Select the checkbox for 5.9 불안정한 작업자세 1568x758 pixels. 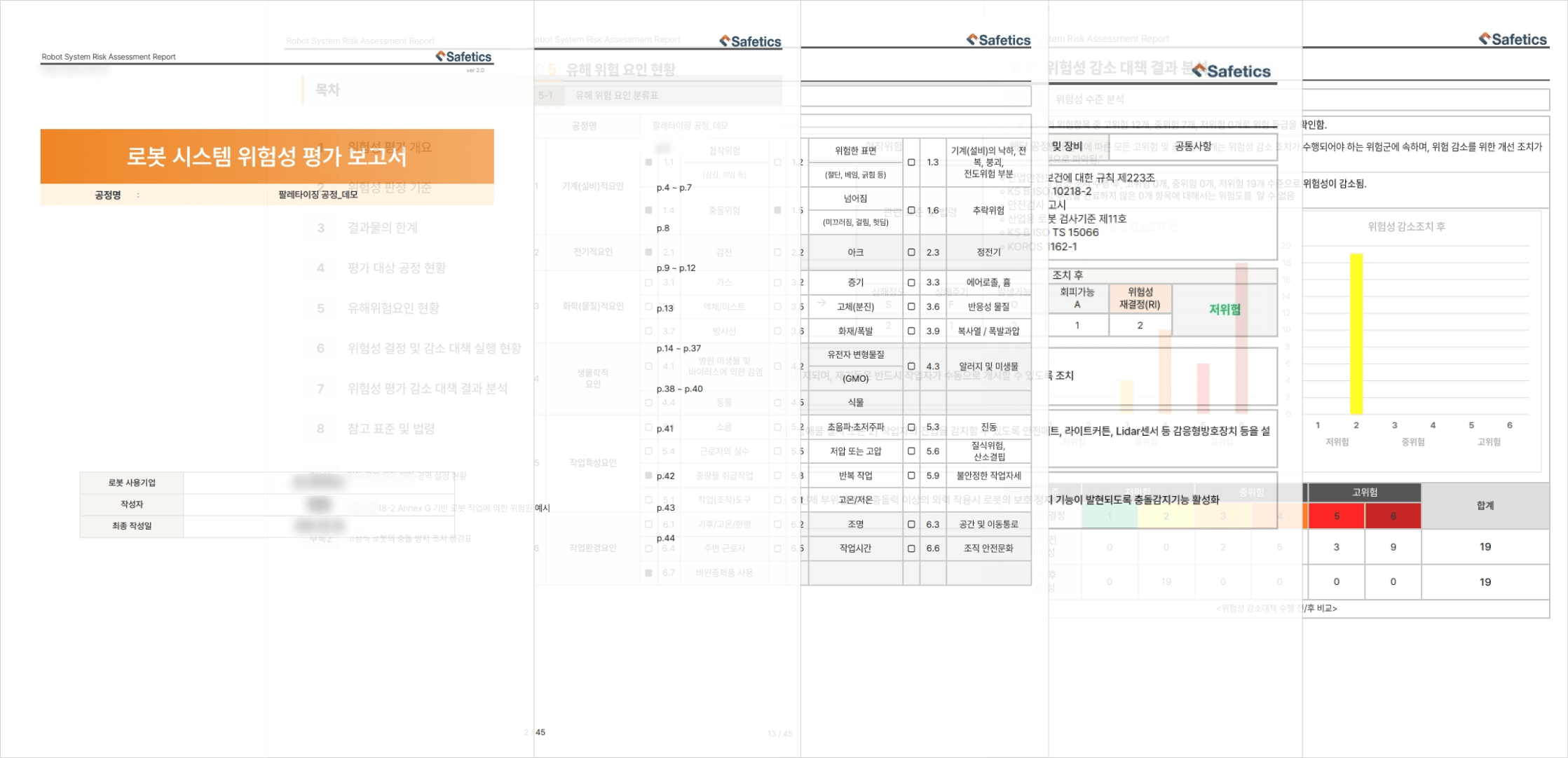point(911,476)
